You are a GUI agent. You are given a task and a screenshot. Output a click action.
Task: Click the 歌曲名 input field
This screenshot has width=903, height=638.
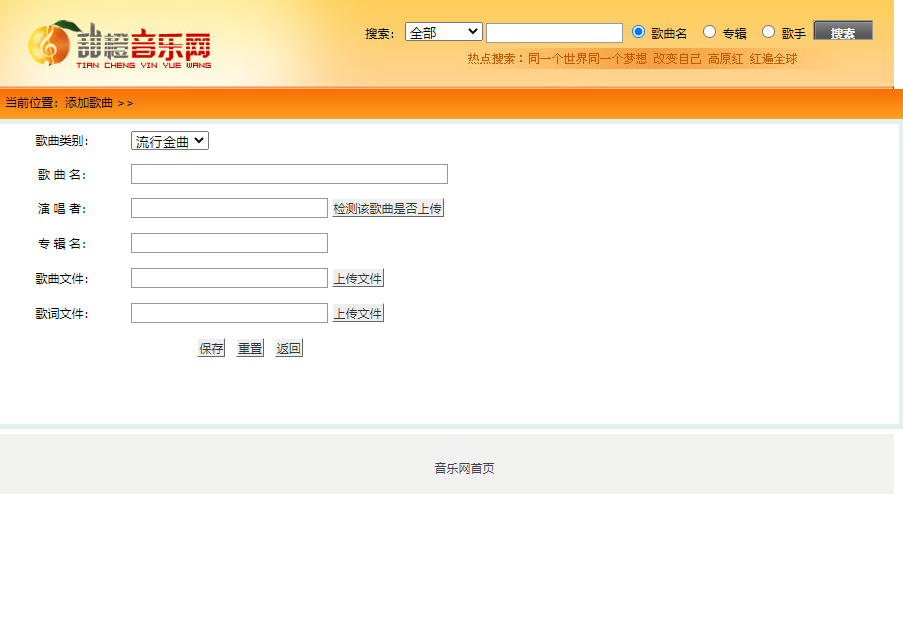coord(288,173)
